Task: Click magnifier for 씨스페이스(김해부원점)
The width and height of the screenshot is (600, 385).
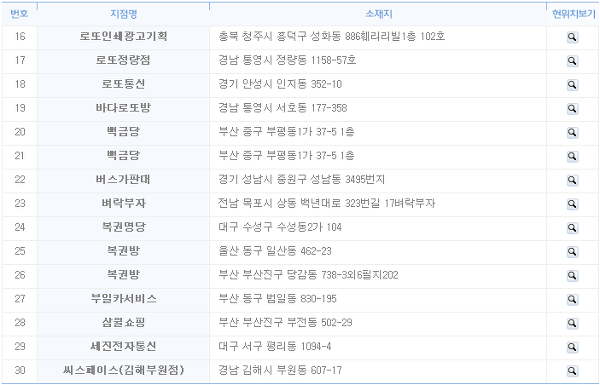Action: [x=572, y=371]
